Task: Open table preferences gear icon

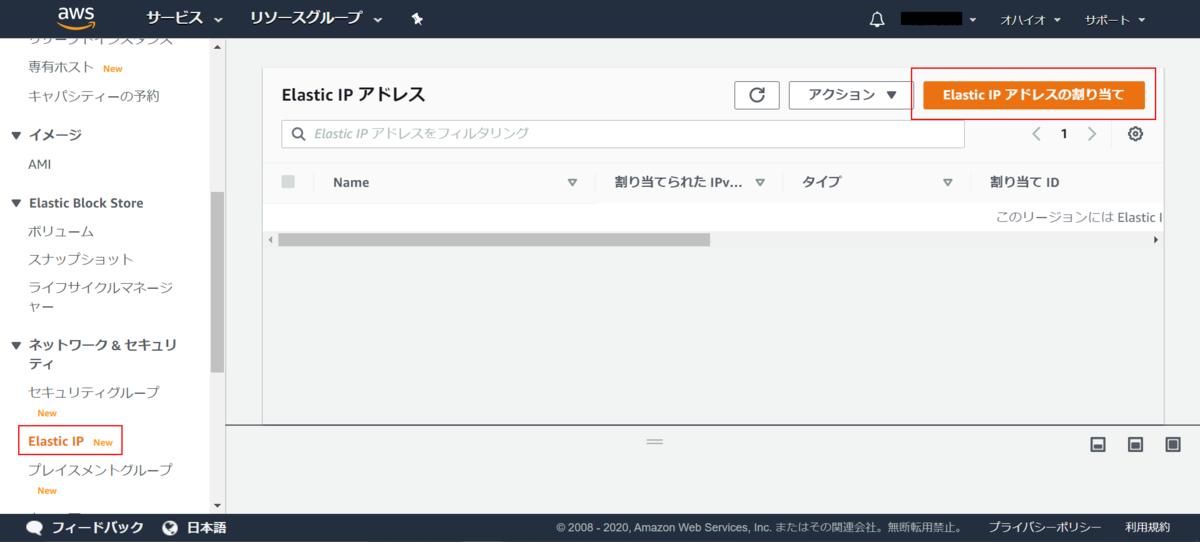Action: [x=1135, y=134]
